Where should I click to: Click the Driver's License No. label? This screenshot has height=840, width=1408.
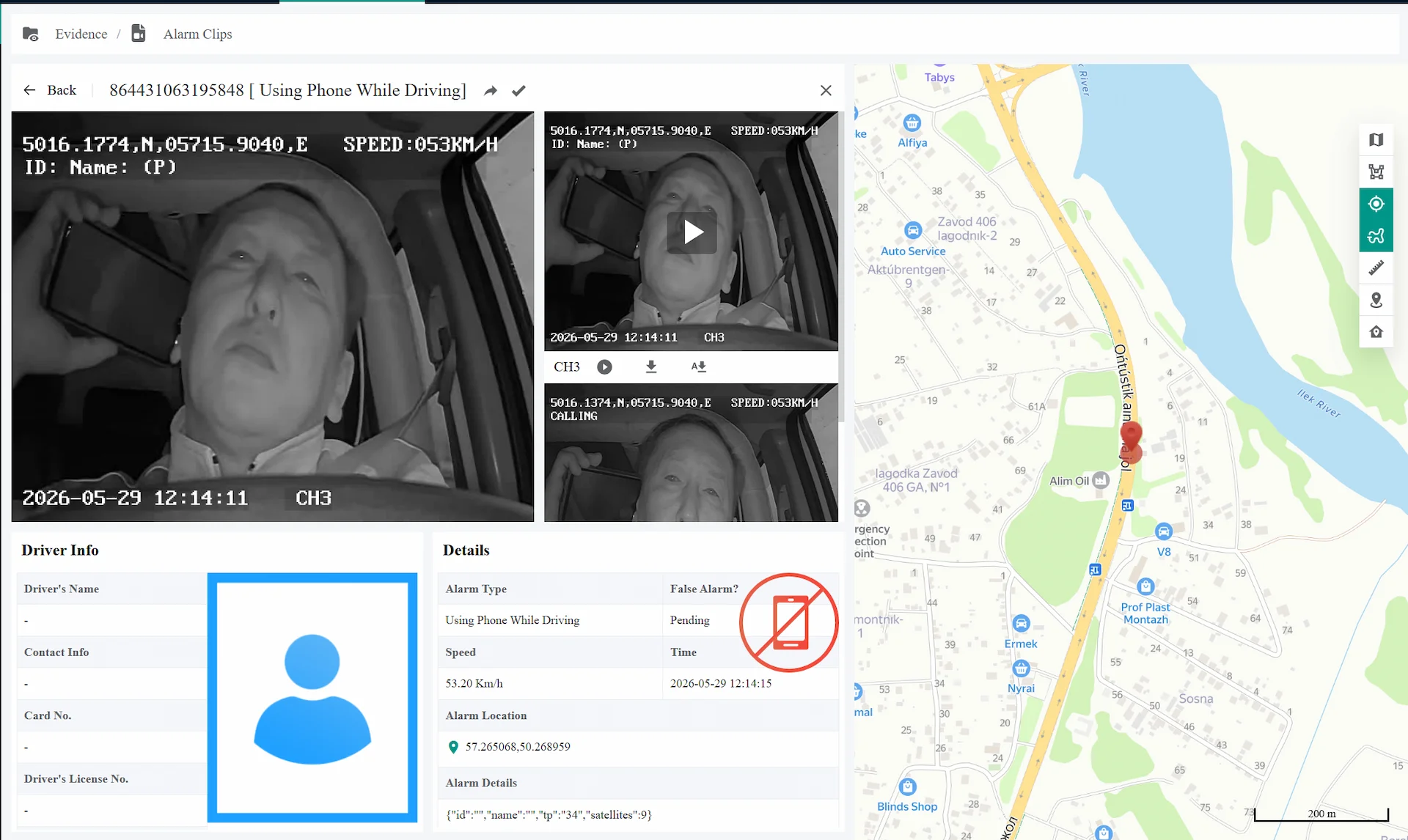[76, 779]
